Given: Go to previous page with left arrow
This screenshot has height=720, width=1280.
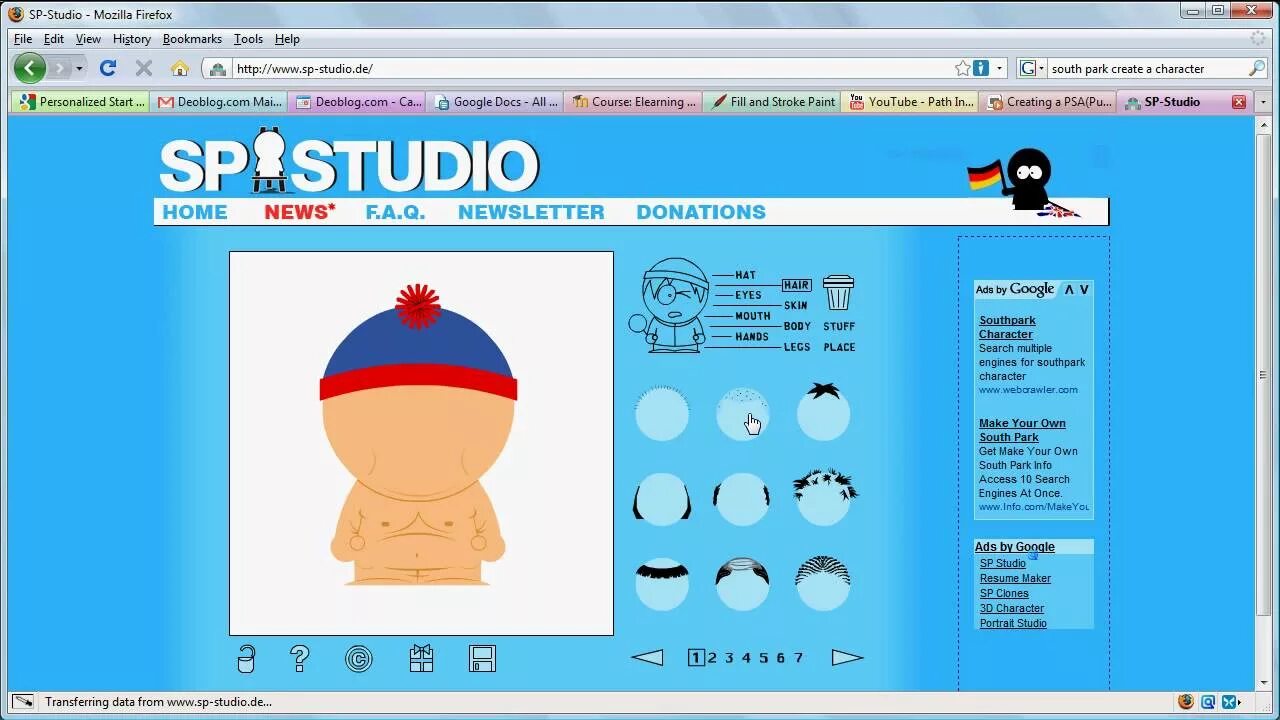Looking at the screenshot, I should [x=647, y=657].
